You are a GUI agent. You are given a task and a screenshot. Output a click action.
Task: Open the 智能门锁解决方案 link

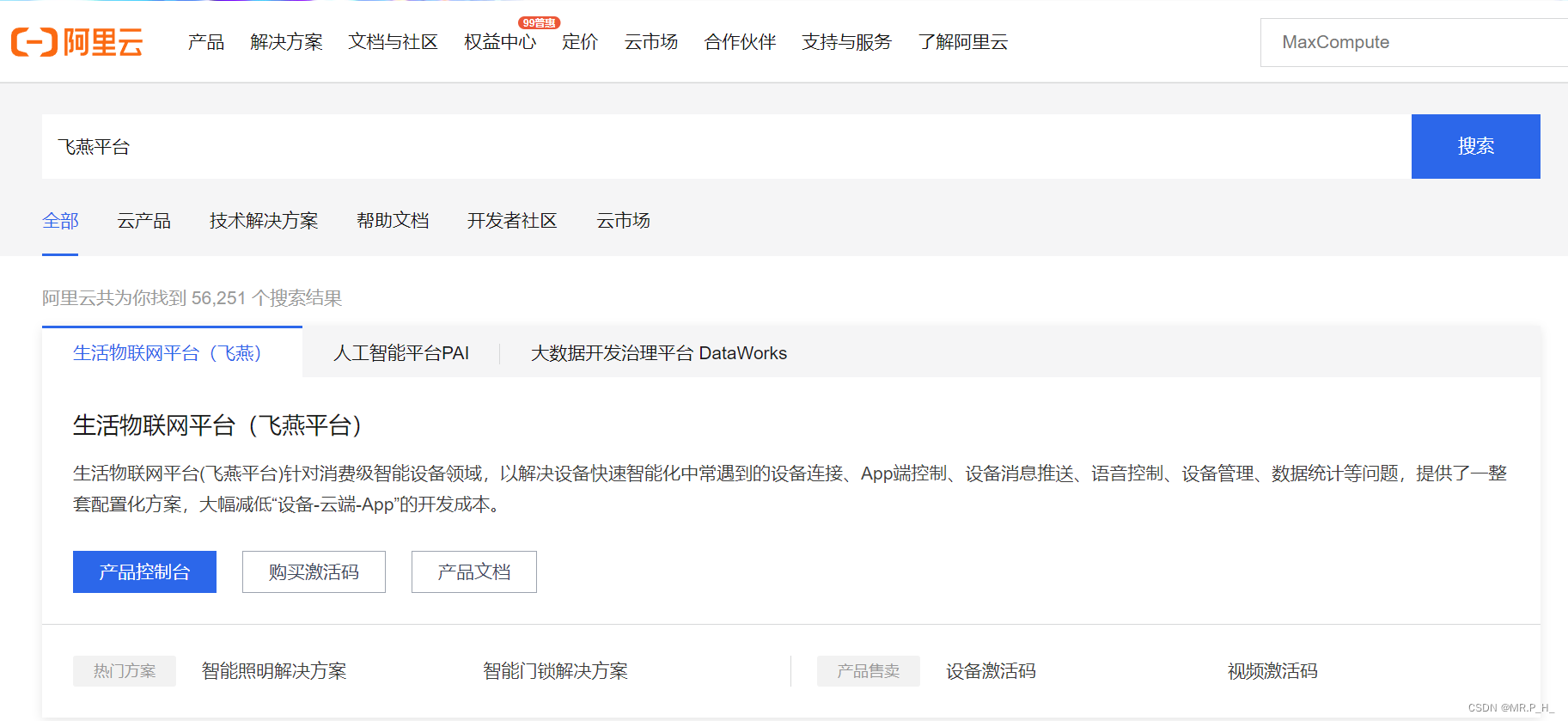click(x=555, y=671)
